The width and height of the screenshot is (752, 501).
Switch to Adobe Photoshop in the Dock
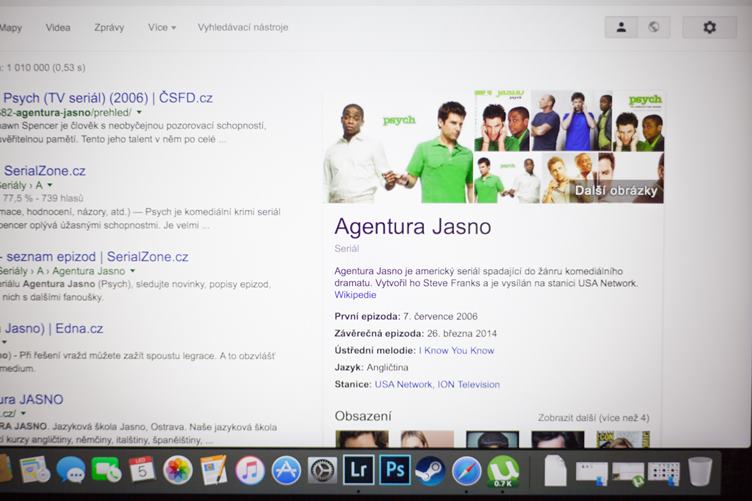(395, 470)
